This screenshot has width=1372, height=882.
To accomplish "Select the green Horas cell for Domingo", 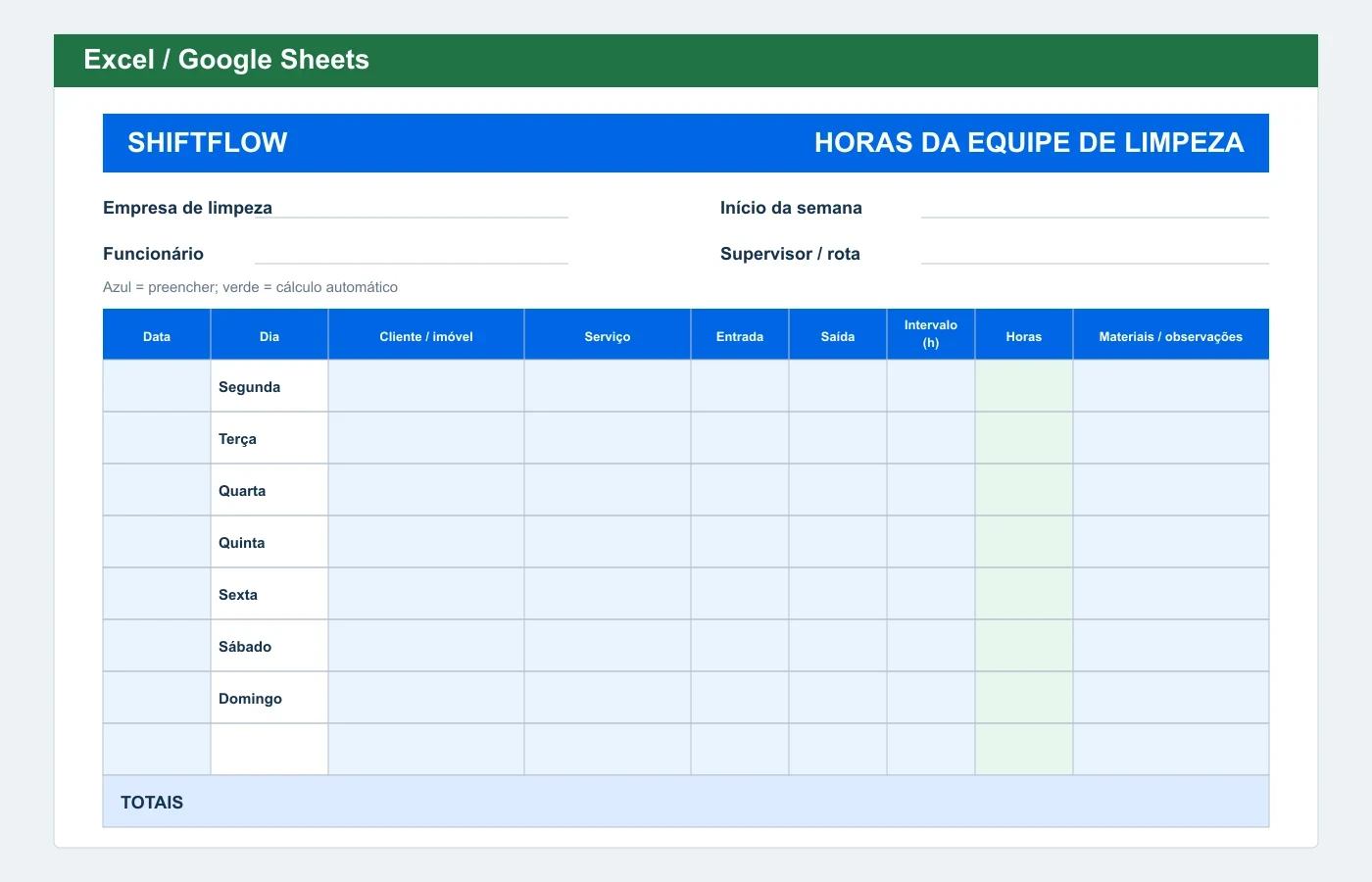I will point(1024,698).
